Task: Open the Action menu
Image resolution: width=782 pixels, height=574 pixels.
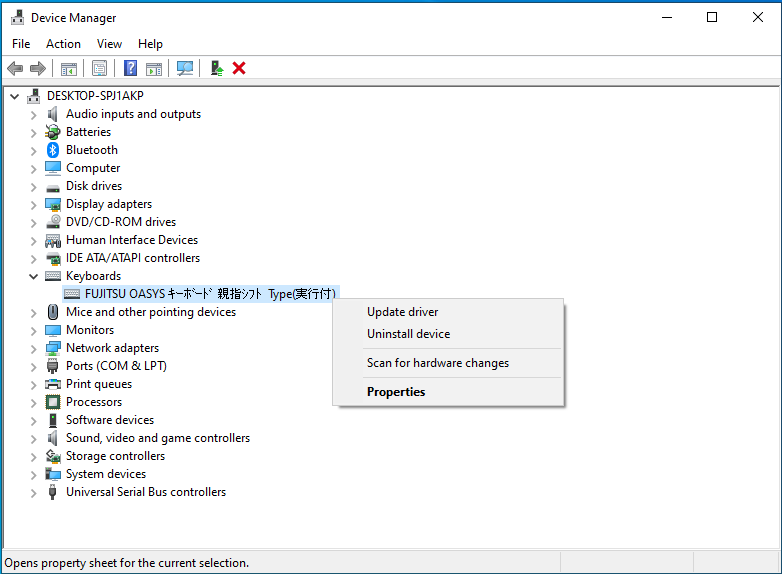Action: click(x=63, y=44)
